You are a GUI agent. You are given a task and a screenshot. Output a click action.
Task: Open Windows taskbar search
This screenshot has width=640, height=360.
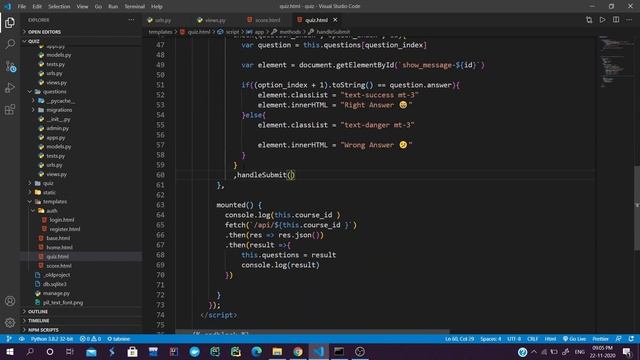tap(30, 351)
